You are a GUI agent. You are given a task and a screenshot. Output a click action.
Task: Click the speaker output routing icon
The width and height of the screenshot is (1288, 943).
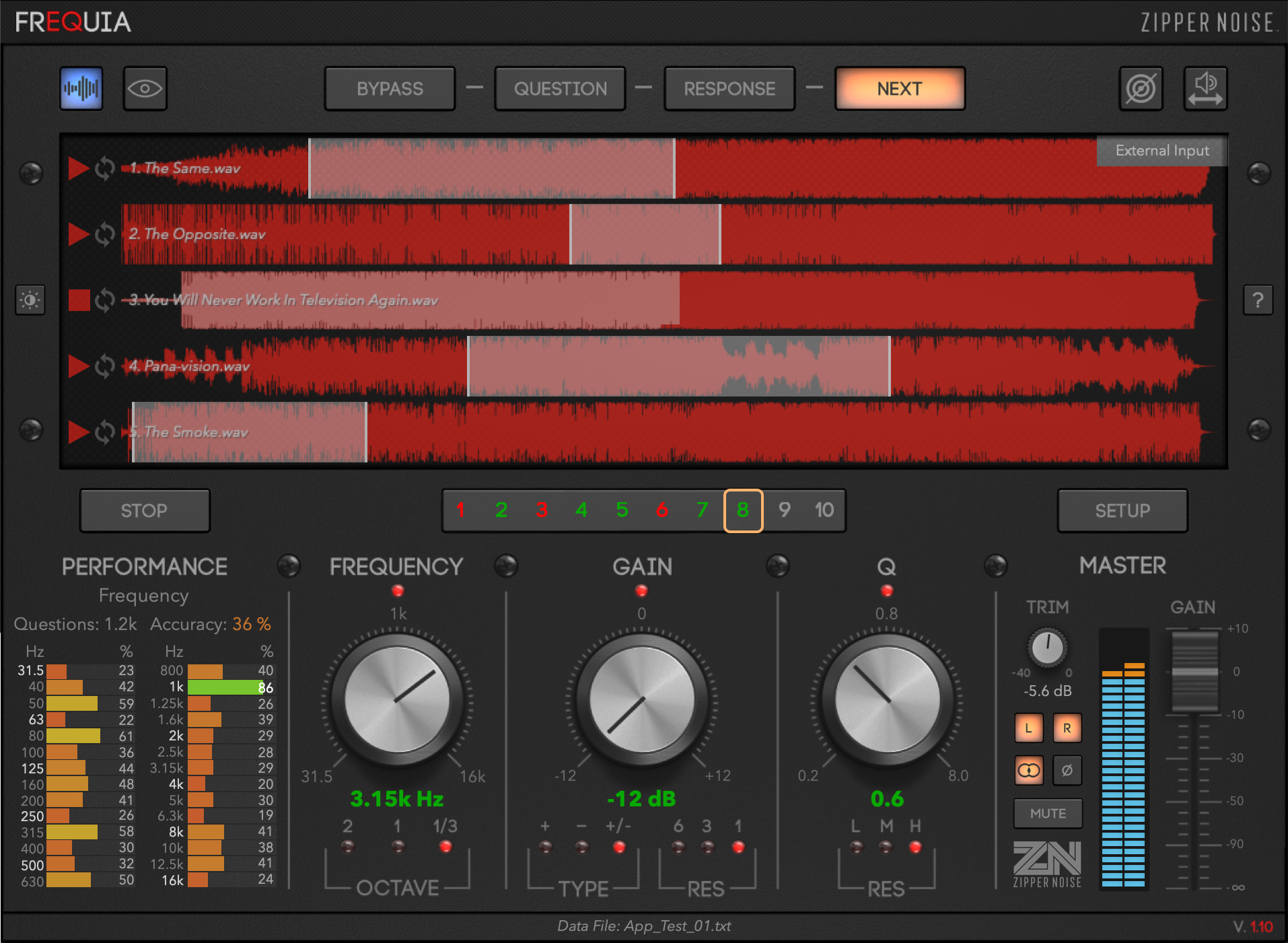click(x=1205, y=88)
